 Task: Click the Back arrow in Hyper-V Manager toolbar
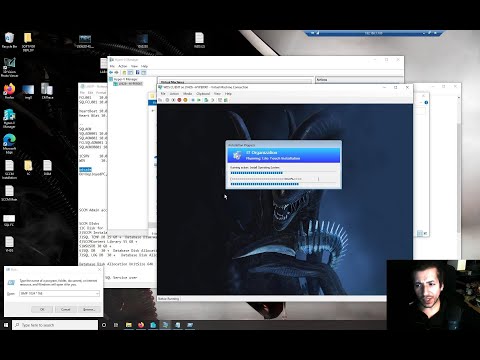111,72
